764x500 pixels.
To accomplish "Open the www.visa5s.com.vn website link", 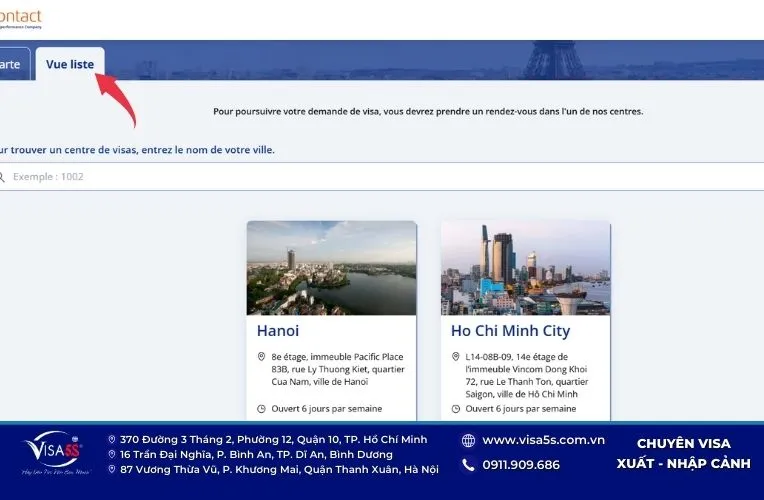I will pos(543,440).
